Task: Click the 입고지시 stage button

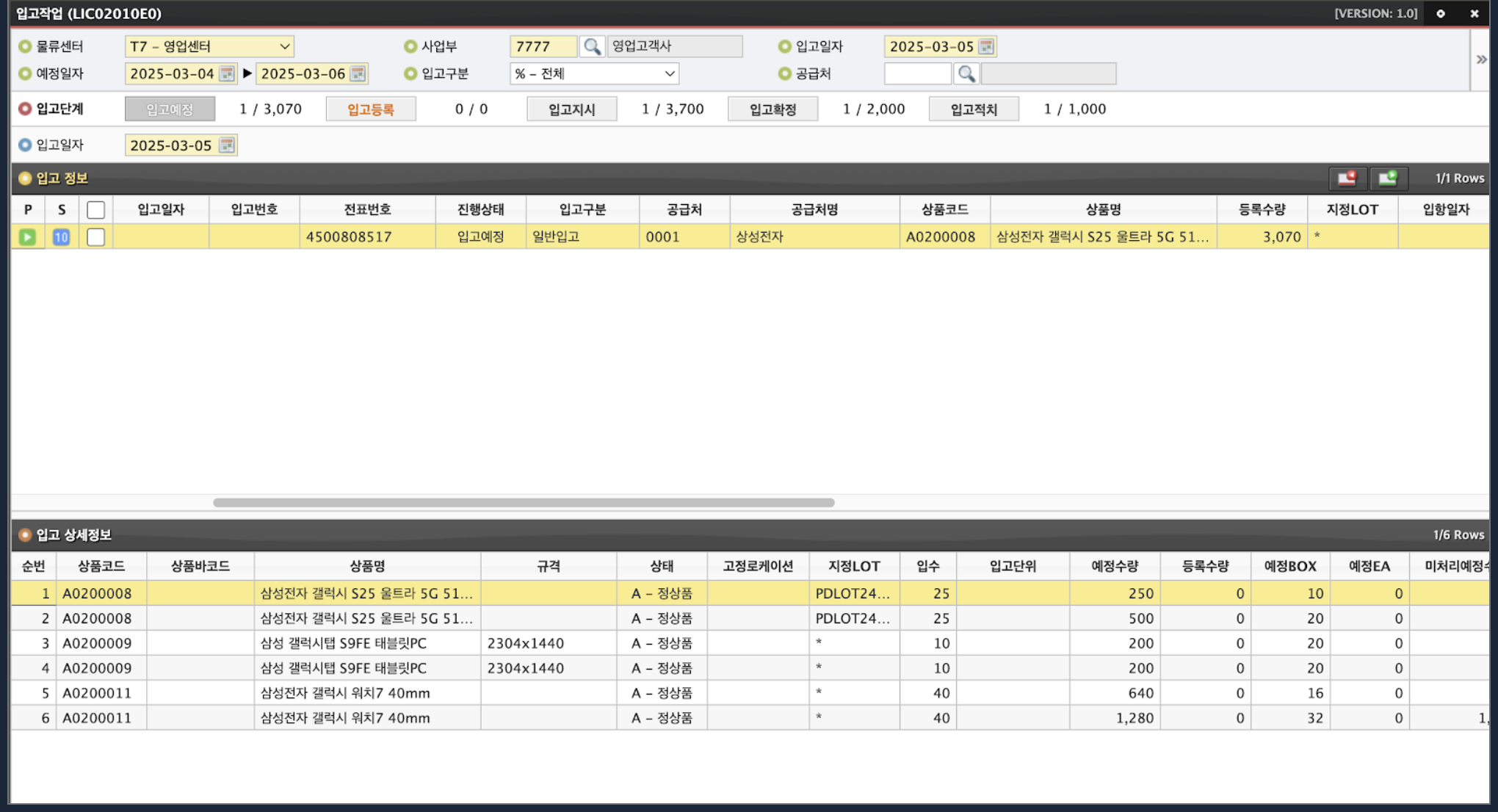Action: pyautogui.click(x=571, y=109)
